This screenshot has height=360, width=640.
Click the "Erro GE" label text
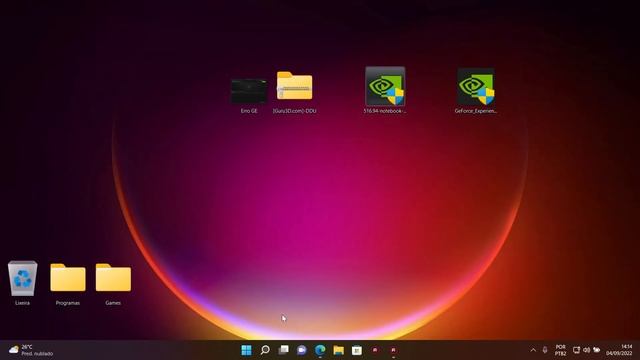249,111
